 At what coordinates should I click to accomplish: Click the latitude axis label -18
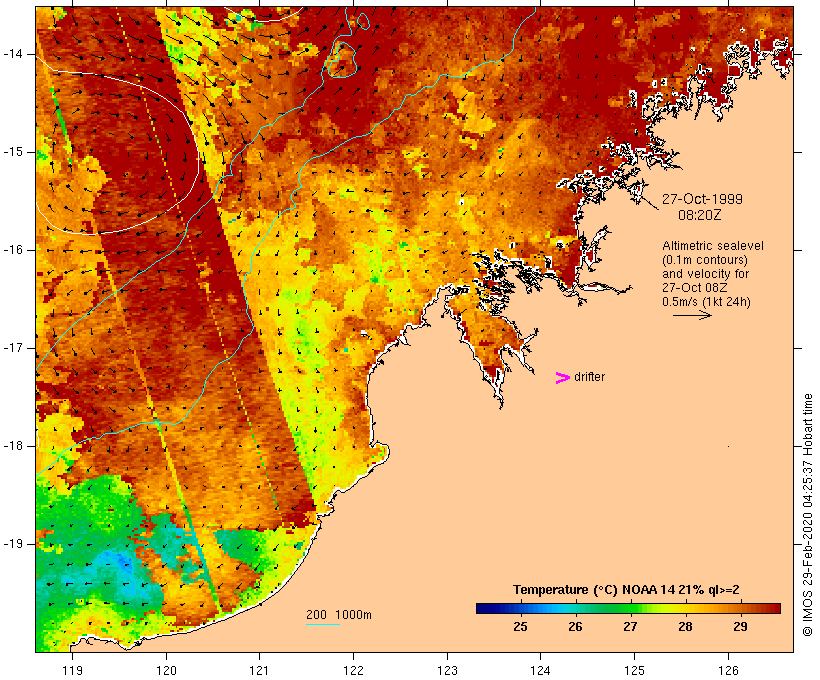click(x=13, y=446)
